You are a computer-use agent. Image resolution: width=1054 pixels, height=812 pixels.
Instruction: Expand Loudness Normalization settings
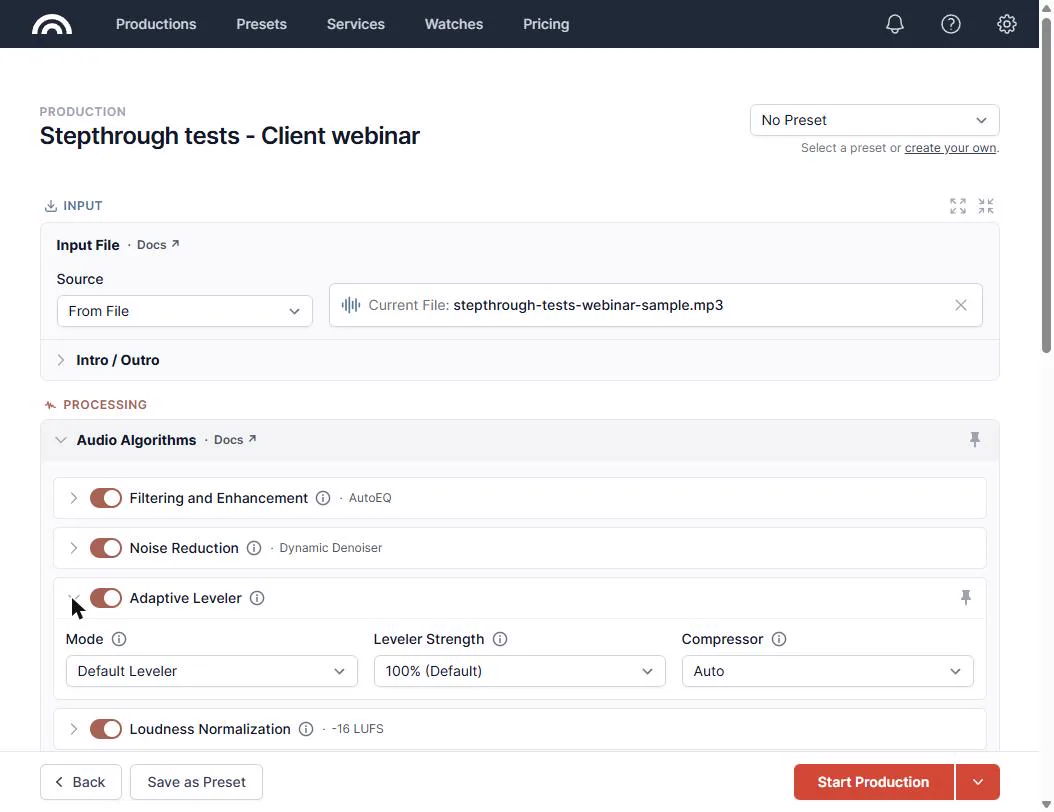[x=73, y=729]
